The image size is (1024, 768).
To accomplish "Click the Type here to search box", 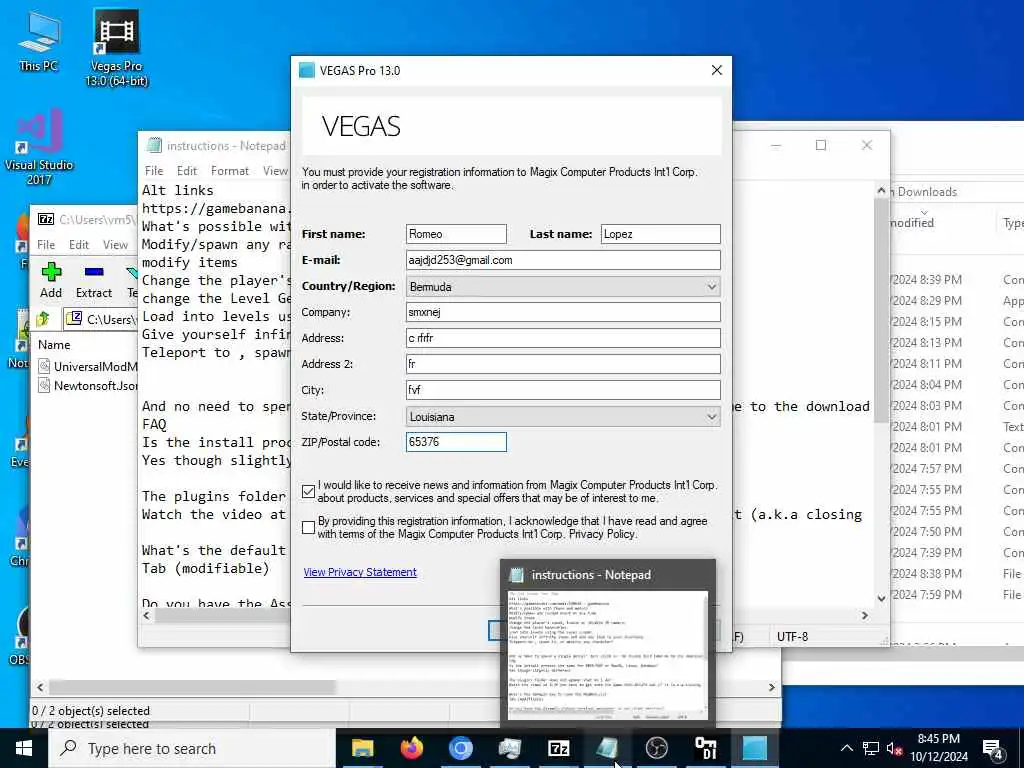I will (x=193, y=748).
